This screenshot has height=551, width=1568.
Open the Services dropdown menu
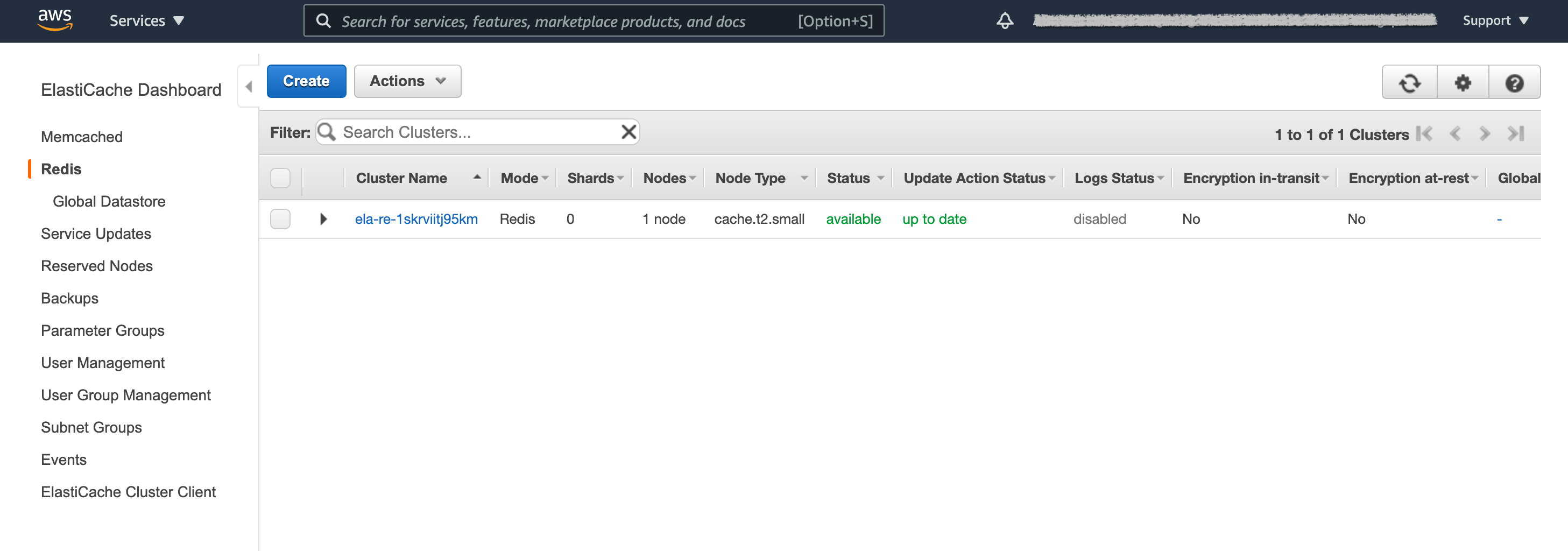[146, 20]
